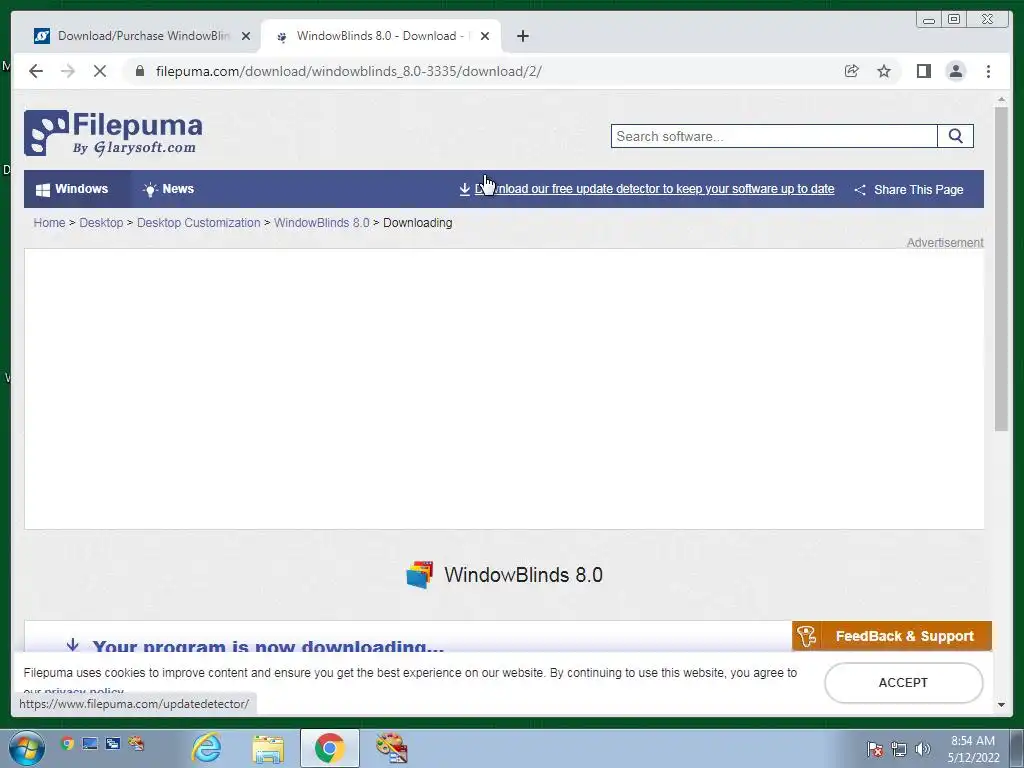Share this page via address bar icon

(x=852, y=71)
